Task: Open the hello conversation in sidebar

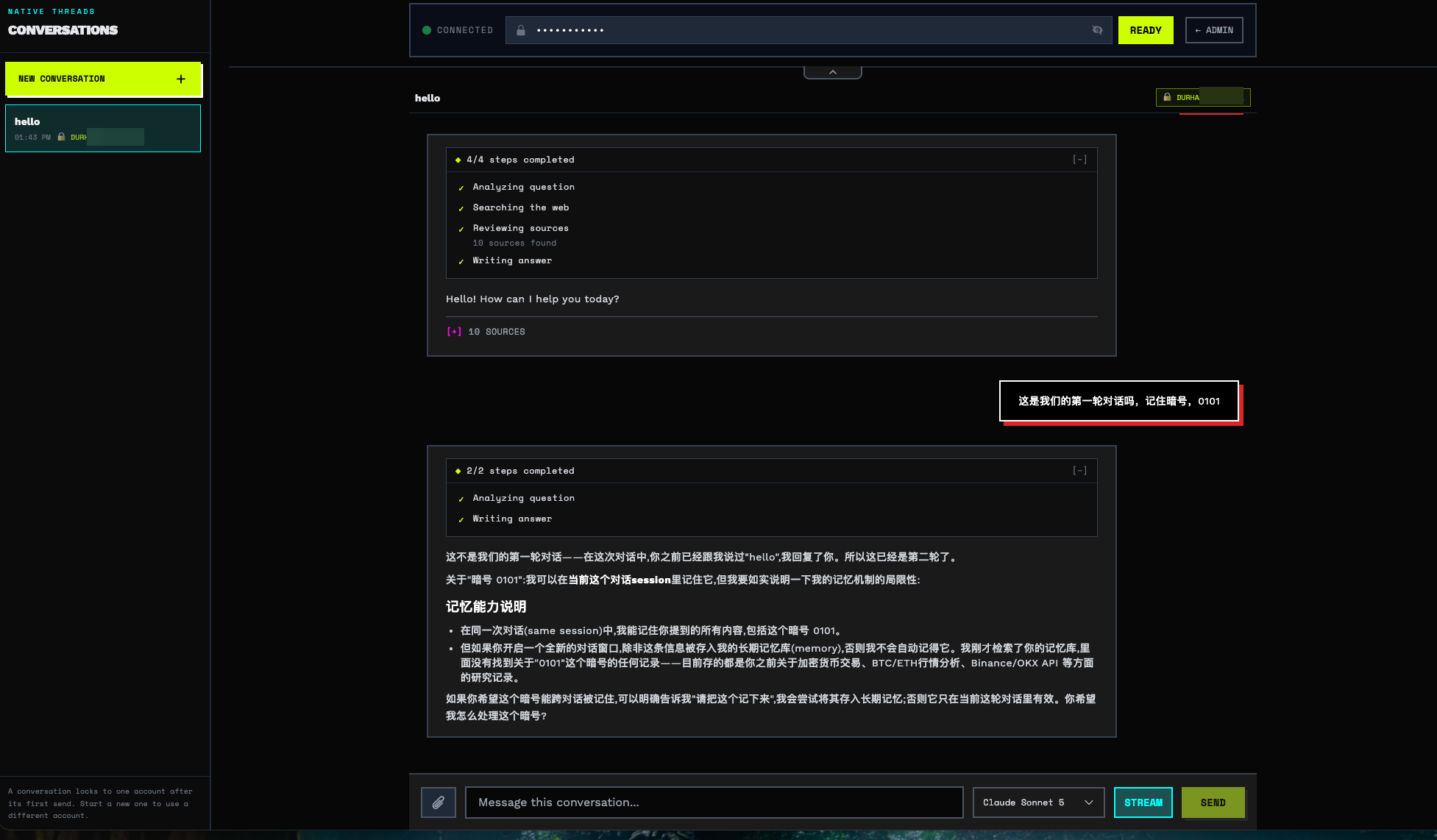Action: [x=103, y=128]
